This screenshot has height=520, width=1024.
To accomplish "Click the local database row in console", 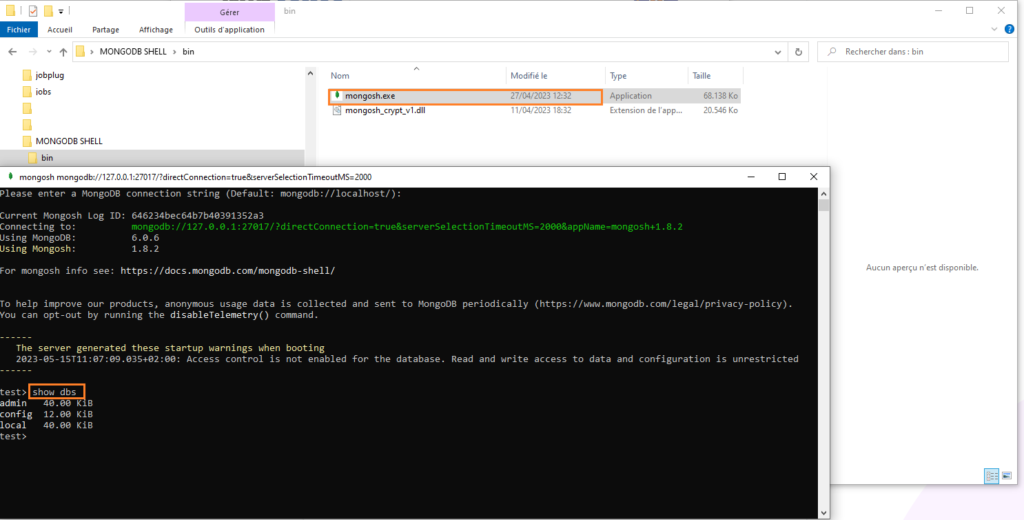I will pyautogui.click(x=46, y=425).
